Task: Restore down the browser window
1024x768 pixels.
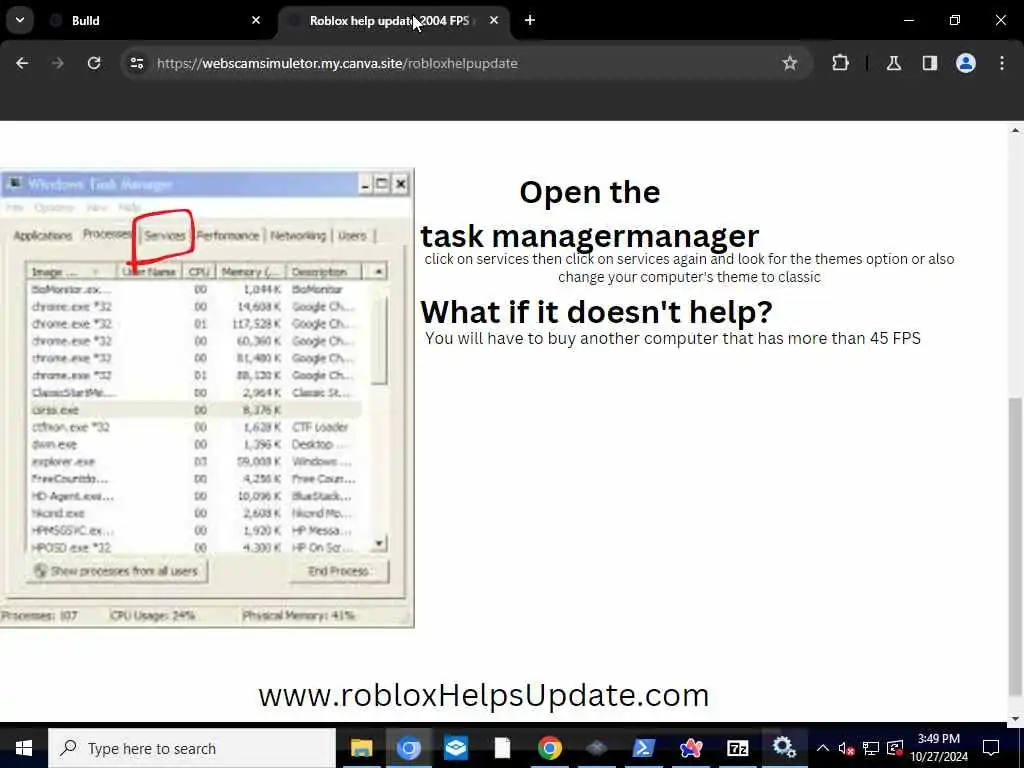Action: [x=955, y=21]
